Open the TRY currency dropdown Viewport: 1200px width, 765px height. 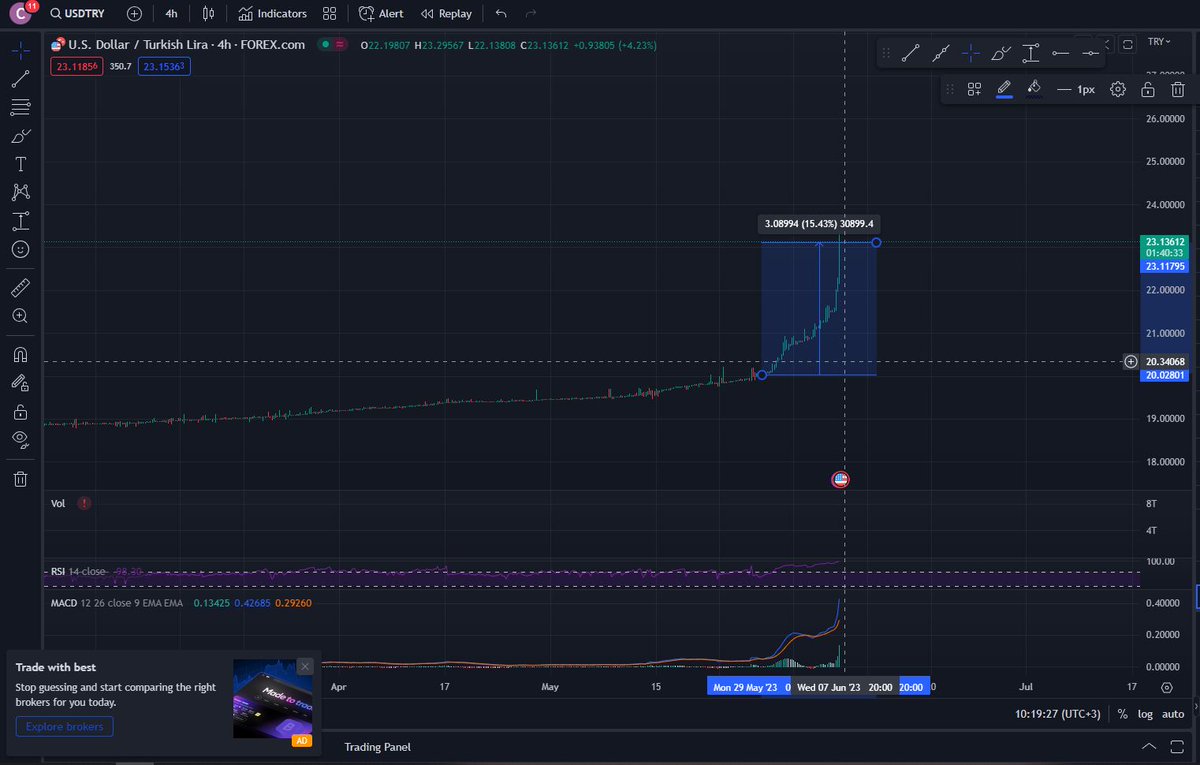1159,41
